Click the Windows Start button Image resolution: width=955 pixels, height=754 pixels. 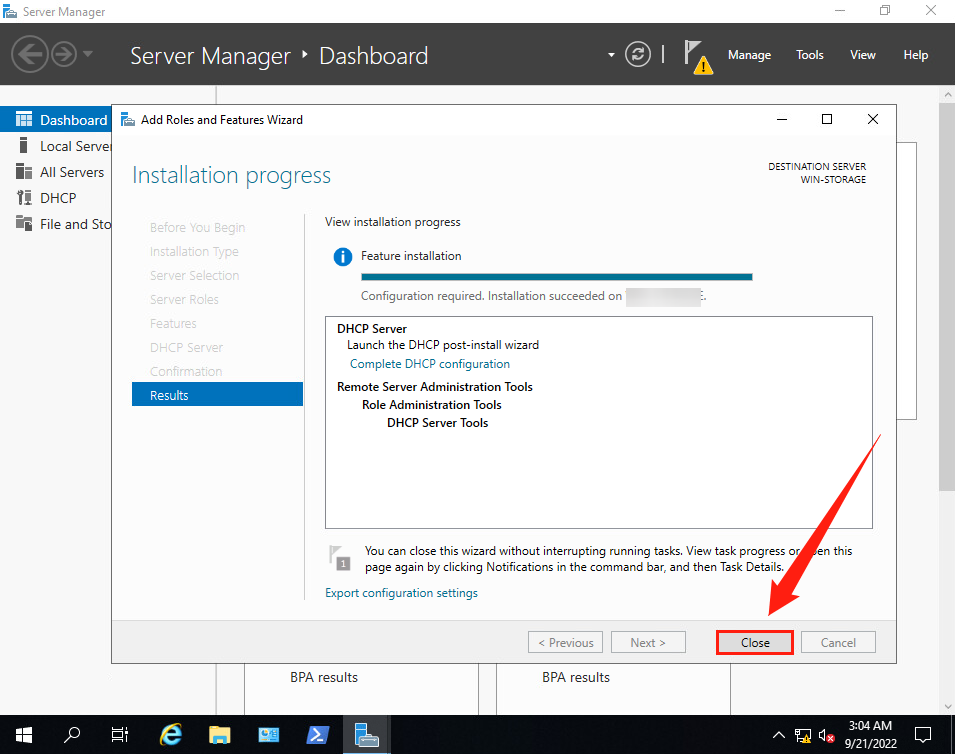click(23, 735)
